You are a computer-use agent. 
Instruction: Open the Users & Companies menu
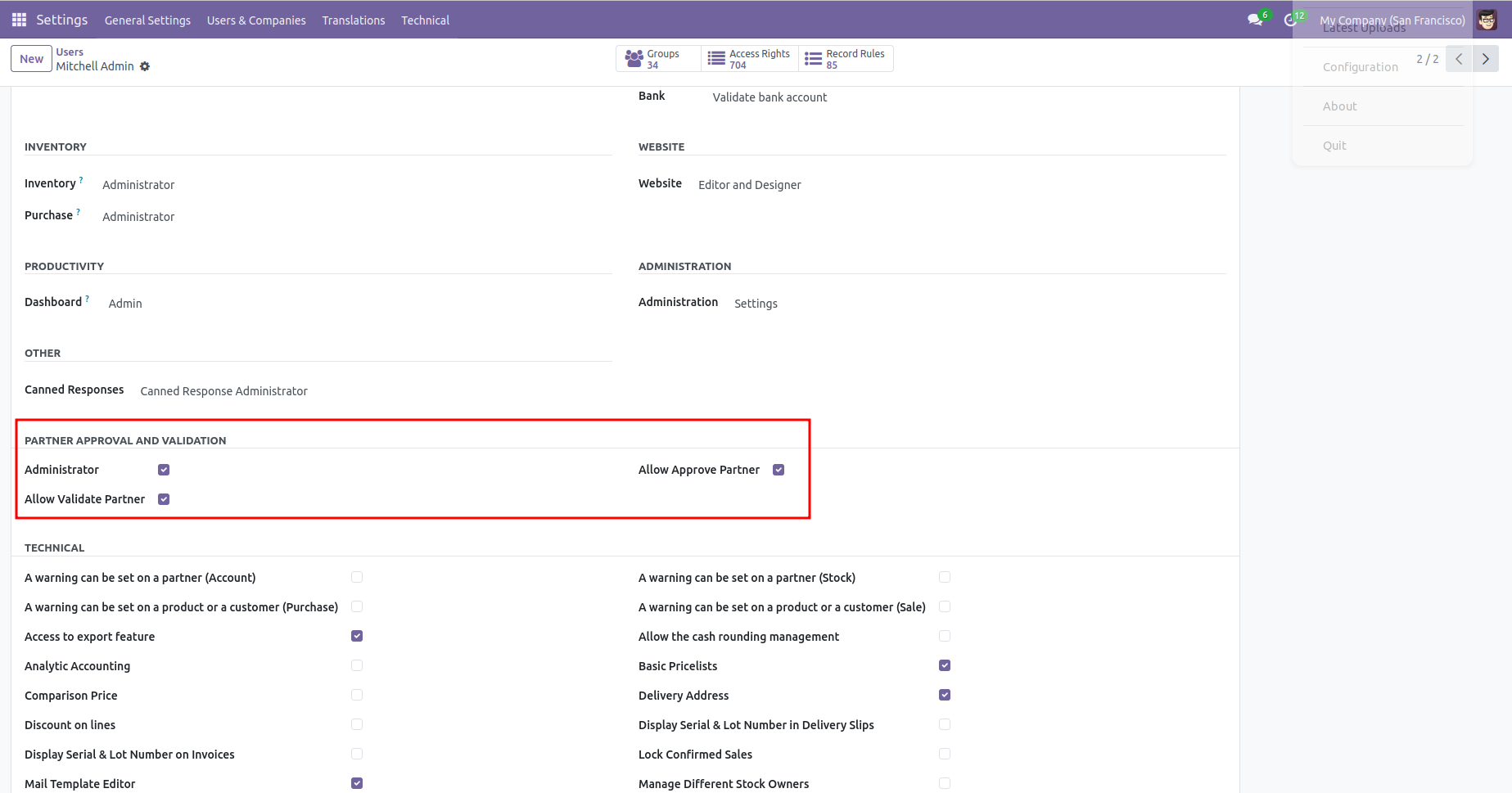(256, 20)
